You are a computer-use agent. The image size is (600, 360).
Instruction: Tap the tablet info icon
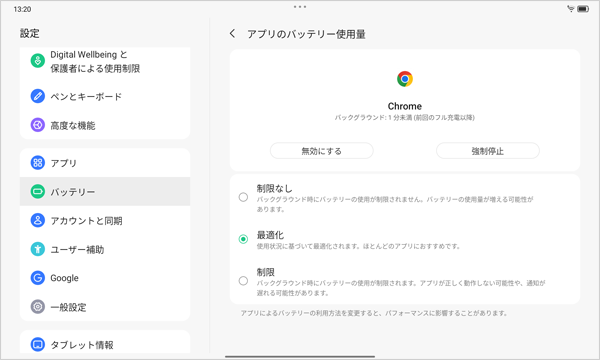tap(38, 344)
